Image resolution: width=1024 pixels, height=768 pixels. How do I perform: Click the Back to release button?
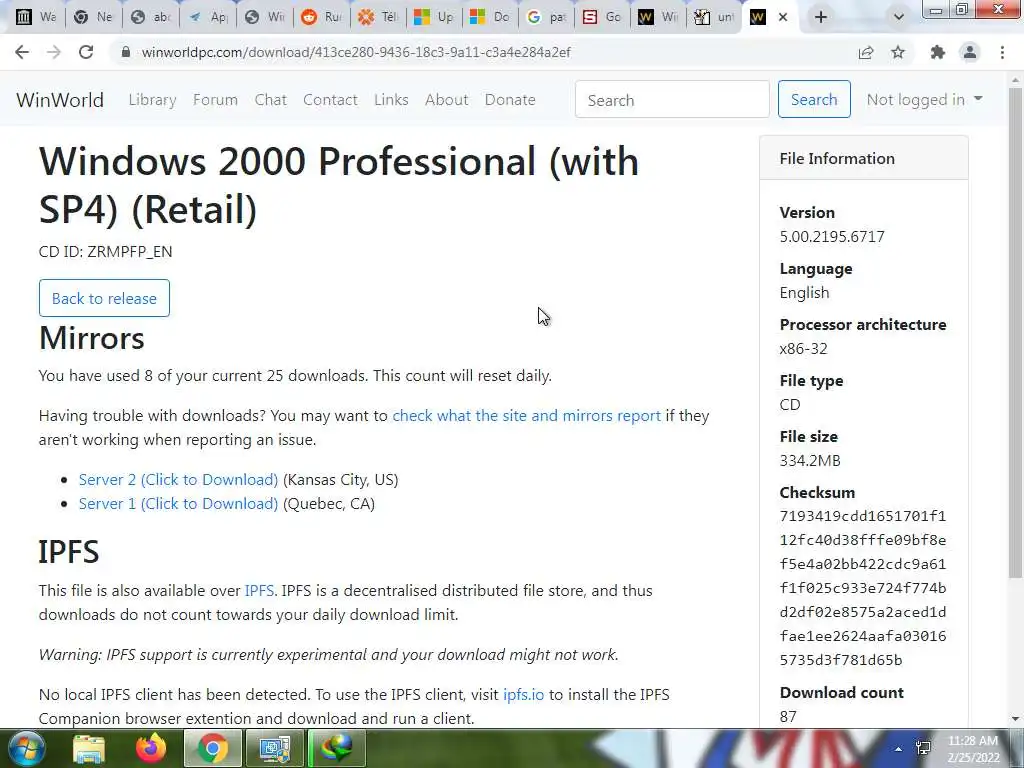pos(104,298)
